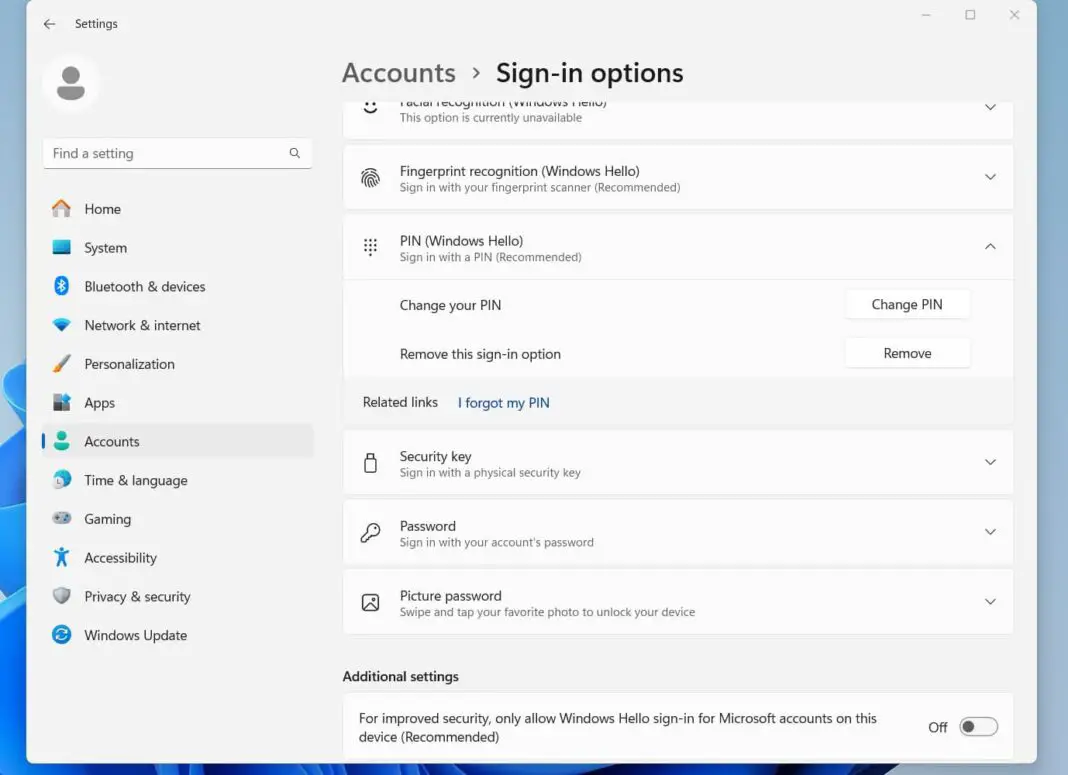The image size is (1068, 775).
Task: Click the Windows Update icon
Action: (x=62, y=635)
